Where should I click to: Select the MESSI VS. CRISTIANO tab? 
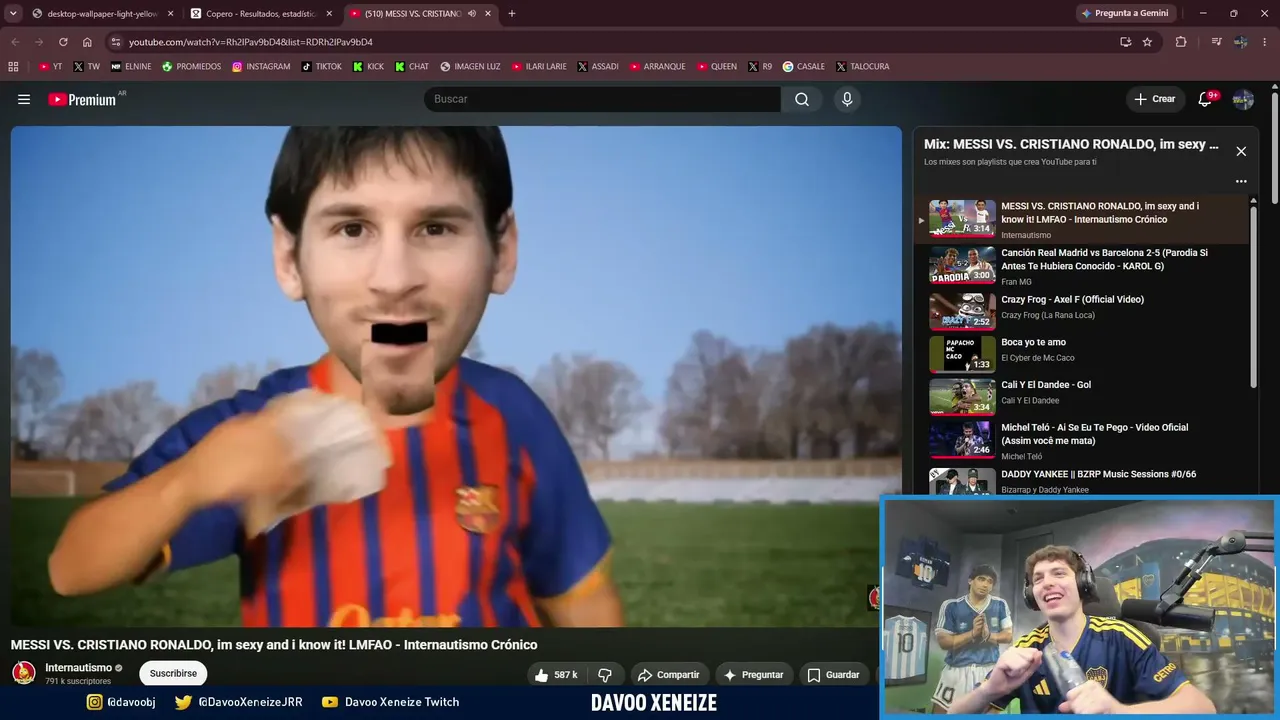(421, 14)
